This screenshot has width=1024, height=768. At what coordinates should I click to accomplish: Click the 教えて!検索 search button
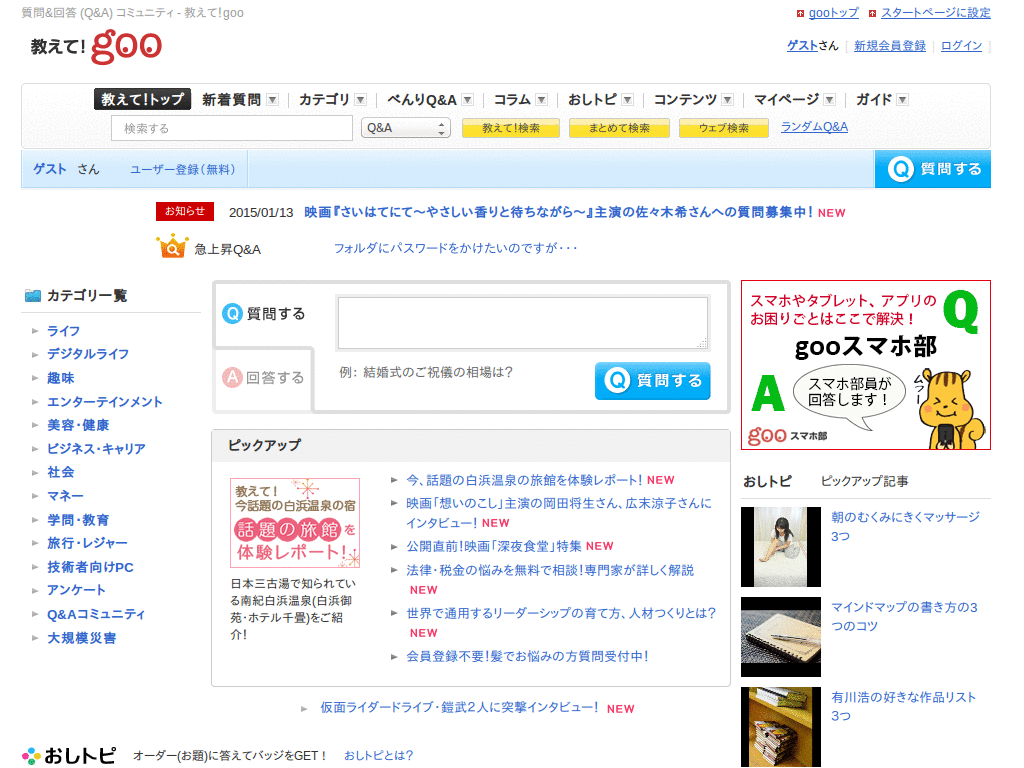click(511, 128)
